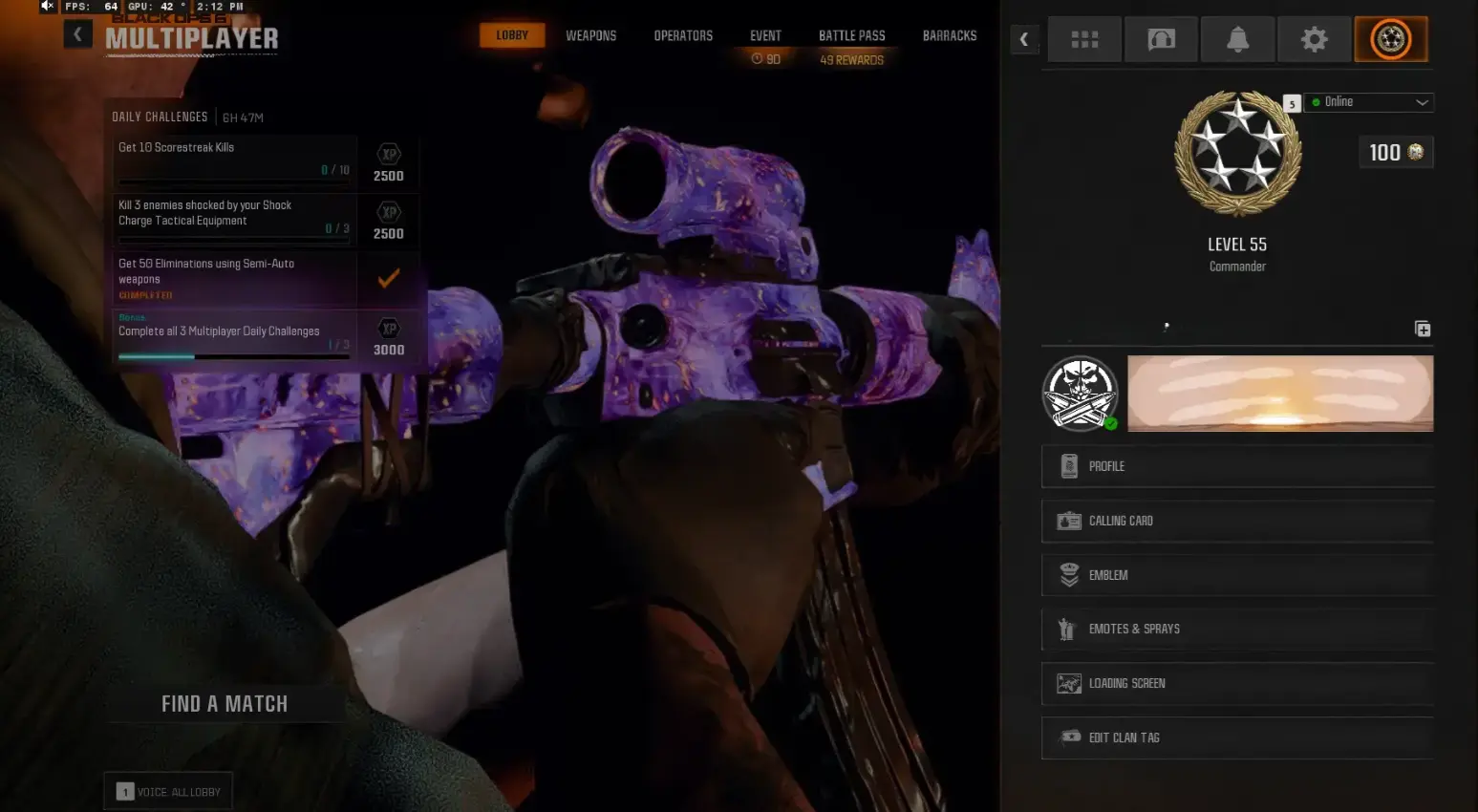Screen dimensions: 1478x812
Task: Click the 6H 47M challenge timer
Action: pos(243,118)
